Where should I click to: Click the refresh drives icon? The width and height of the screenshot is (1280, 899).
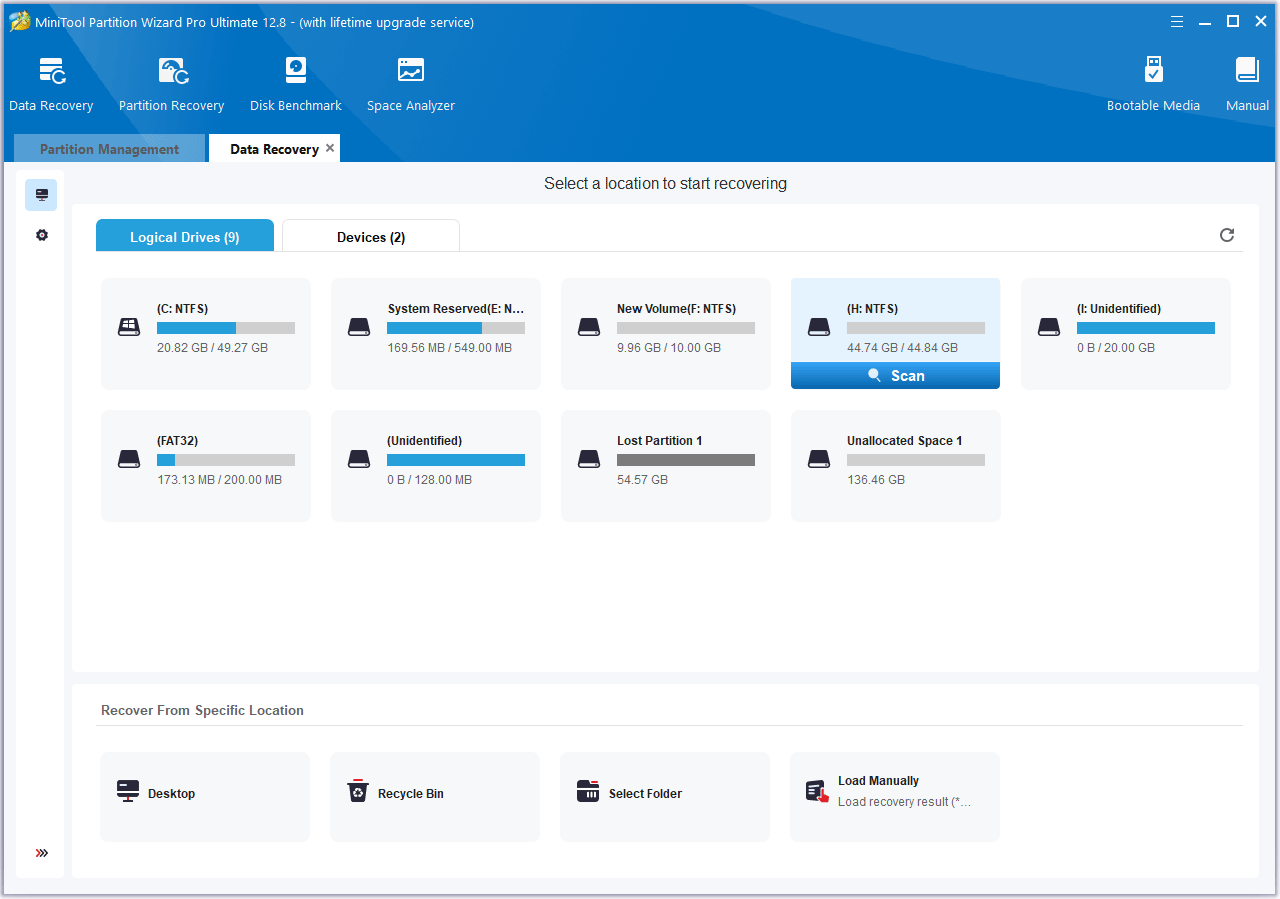point(1227,235)
